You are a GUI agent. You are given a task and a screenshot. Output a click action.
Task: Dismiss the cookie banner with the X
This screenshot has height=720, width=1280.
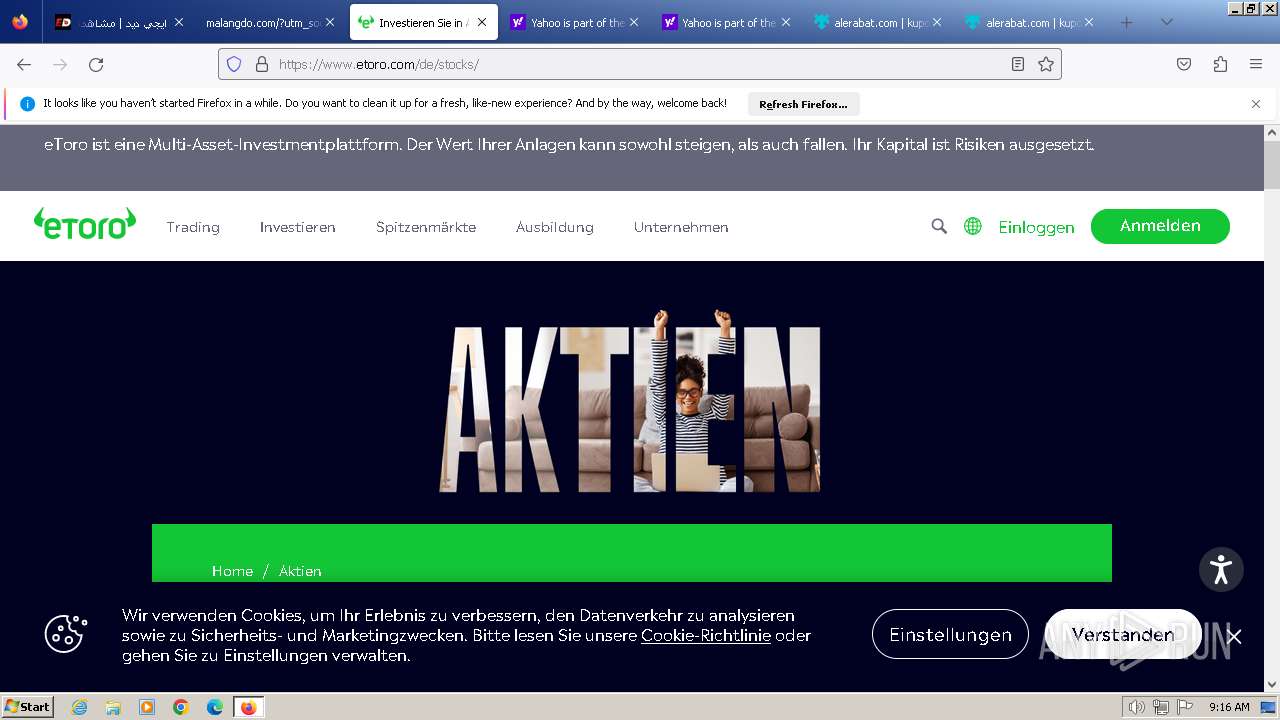(x=1234, y=636)
